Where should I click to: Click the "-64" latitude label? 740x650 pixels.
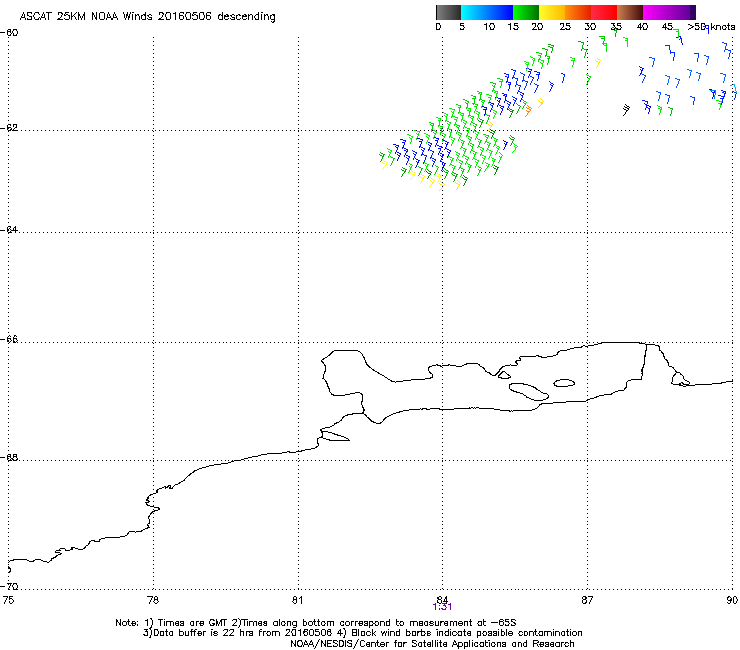tap(9, 230)
